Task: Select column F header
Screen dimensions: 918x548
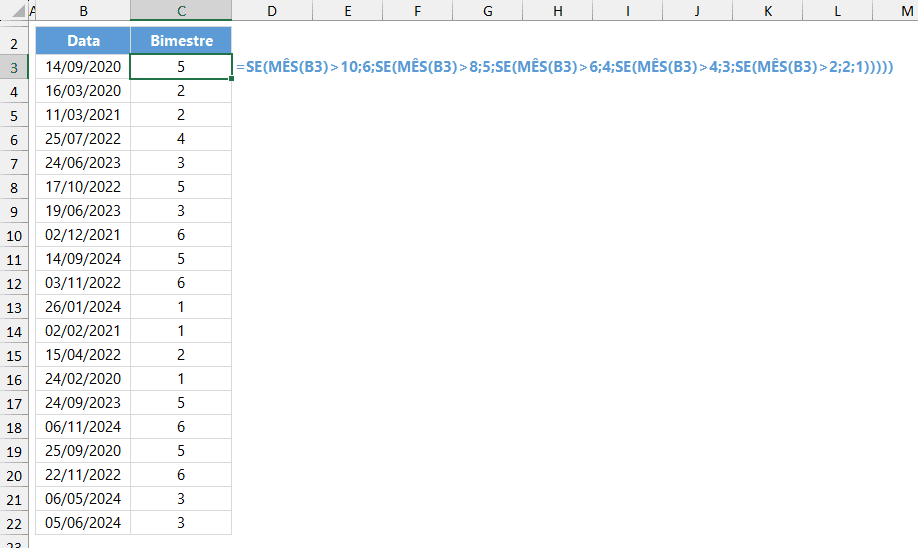Action: pyautogui.click(x=417, y=11)
